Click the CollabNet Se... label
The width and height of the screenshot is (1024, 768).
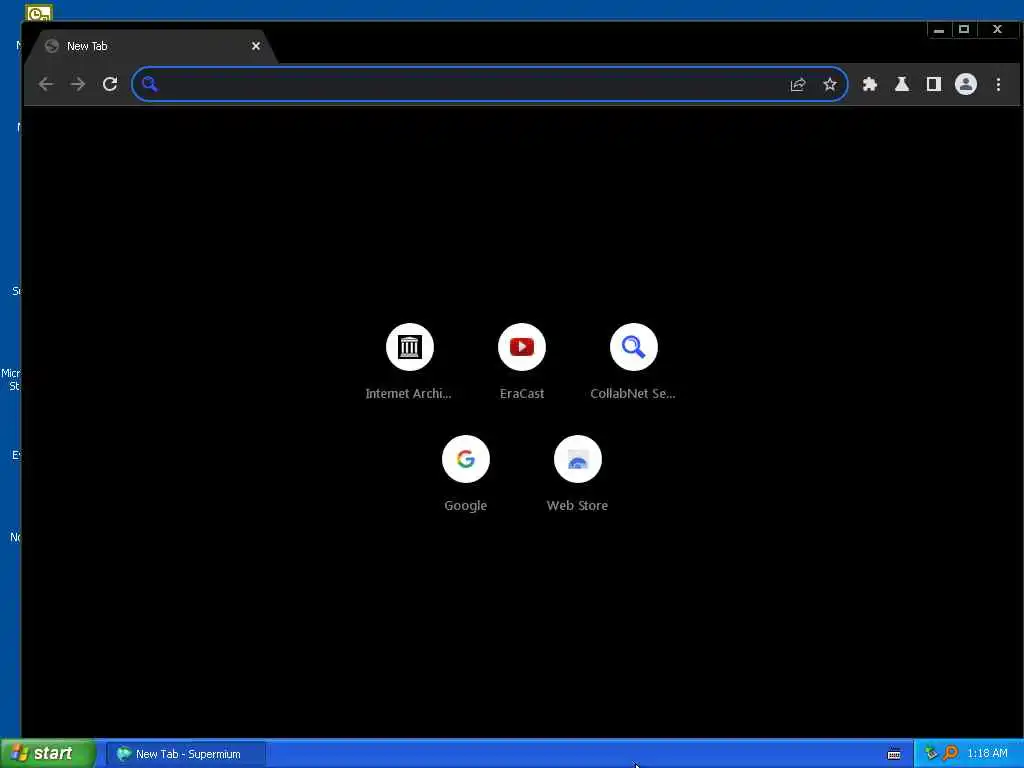point(633,394)
